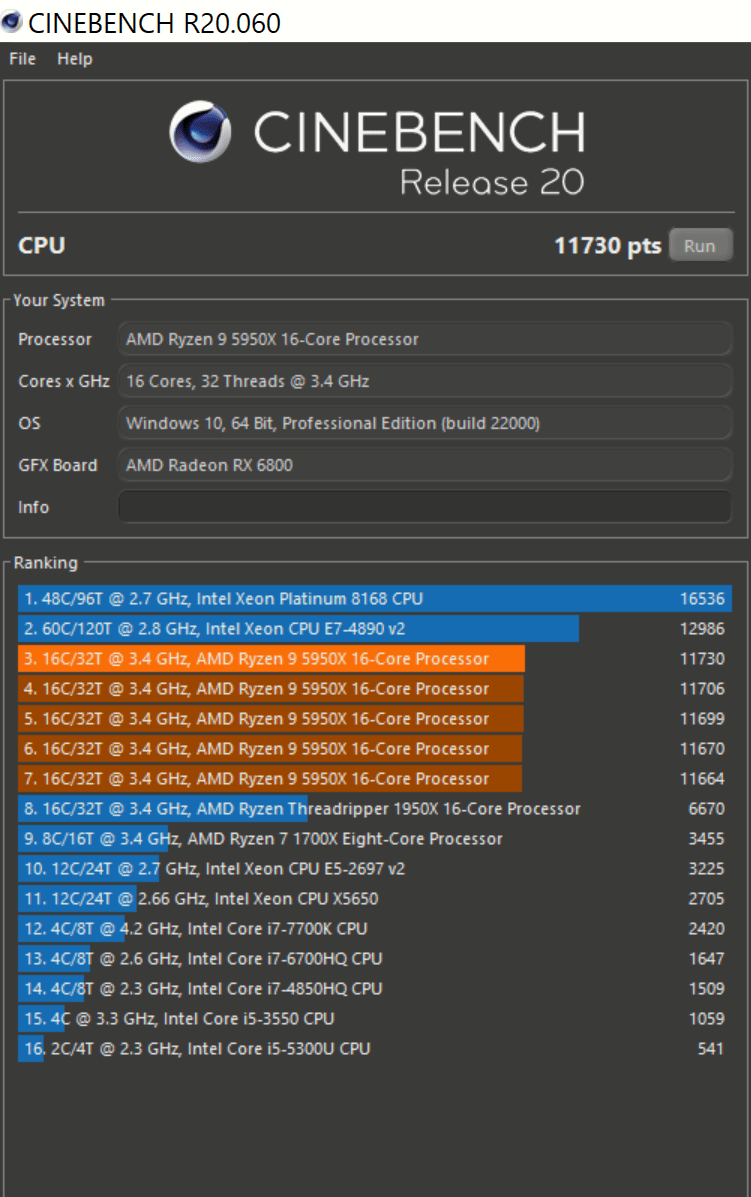Viewport: 751px width, 1197px height.
Task: Select the Xeon Platinum 8168 ranking entry
Action: 375,599
